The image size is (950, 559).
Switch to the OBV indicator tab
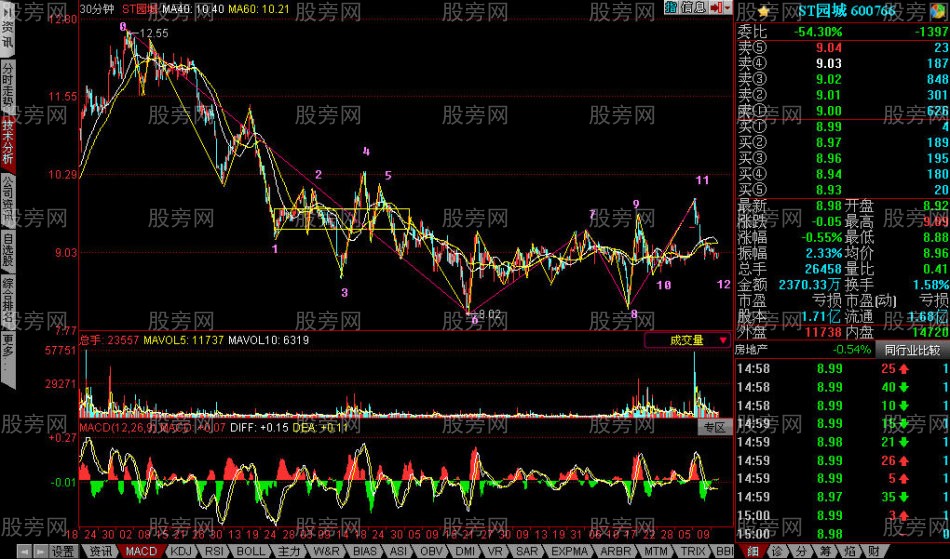pos(431,552)
